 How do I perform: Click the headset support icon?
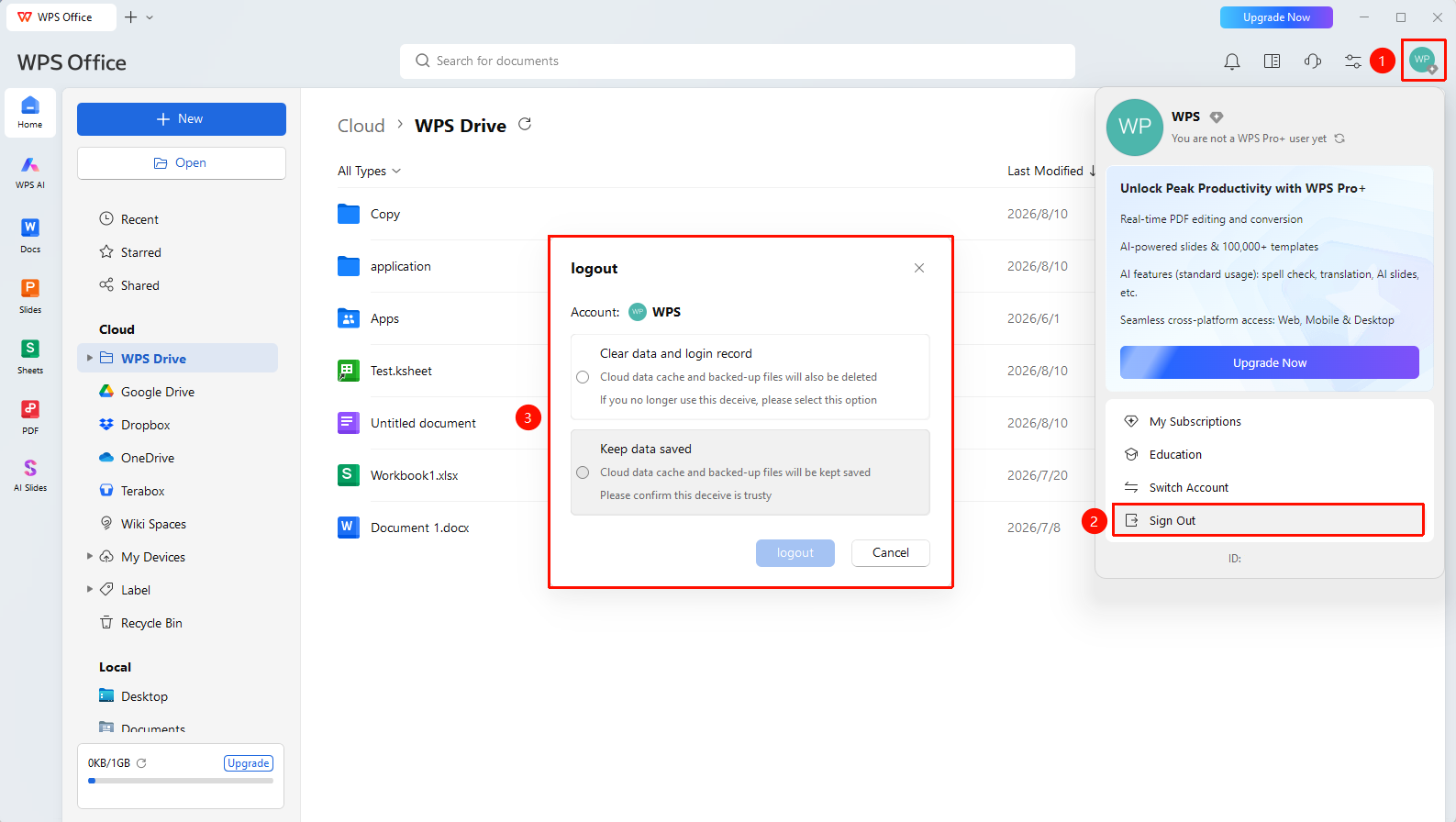(x=1313, y=61)
